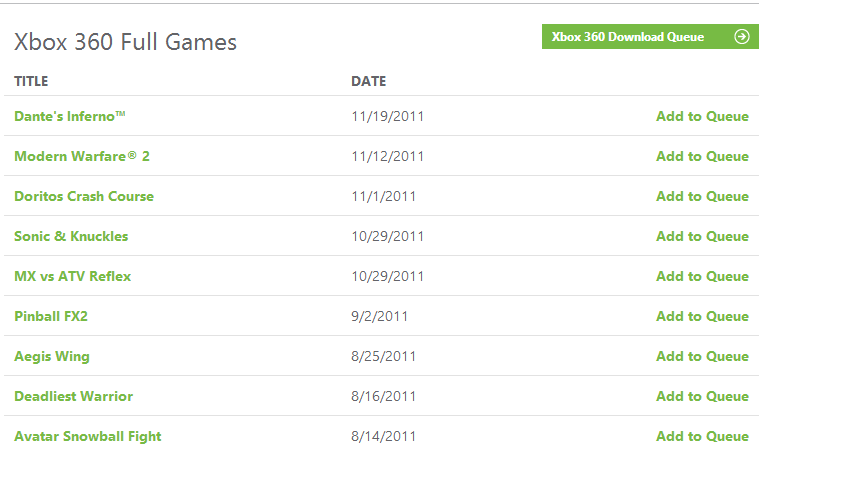Add Dante's Inferno to the queue
Image resolution: width=851 pixels, height=477 pixels.
click(702, 116)
